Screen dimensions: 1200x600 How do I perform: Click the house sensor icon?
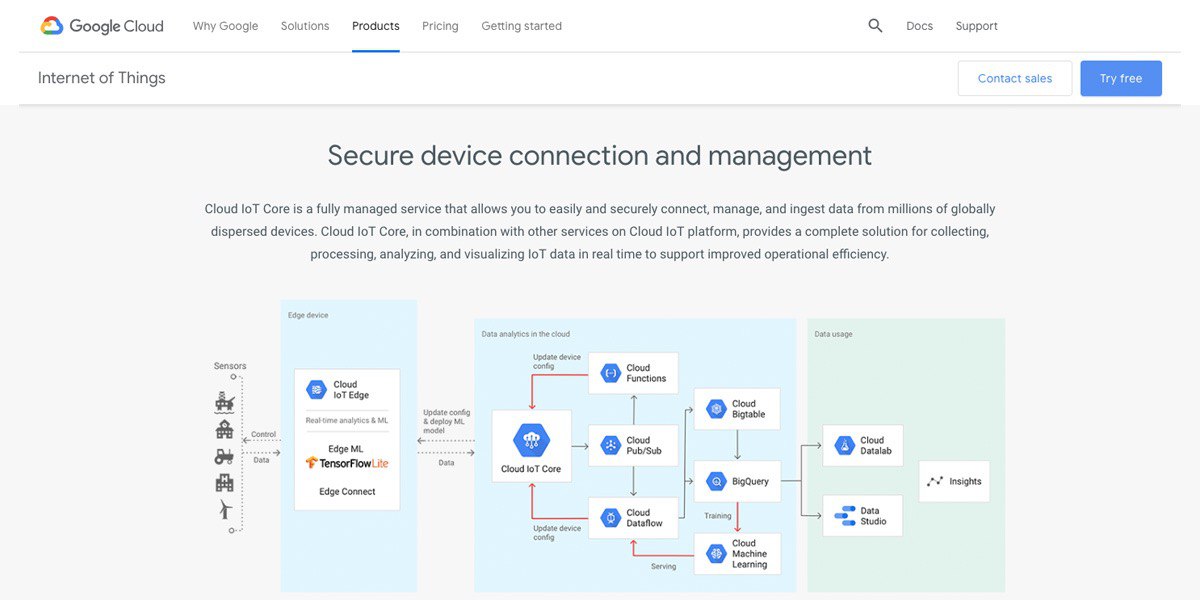(x=225, y=429)
